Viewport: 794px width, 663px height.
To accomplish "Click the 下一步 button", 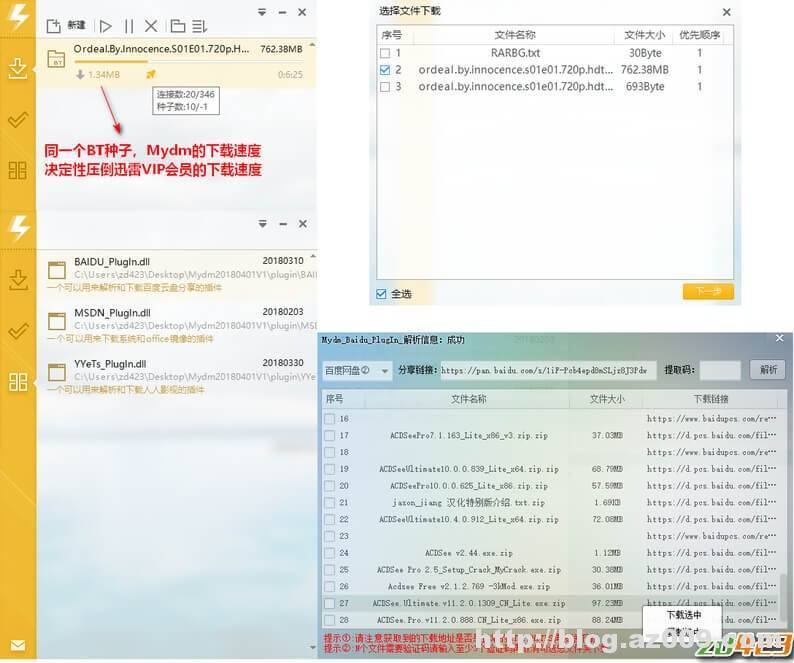I will point(708,292).
